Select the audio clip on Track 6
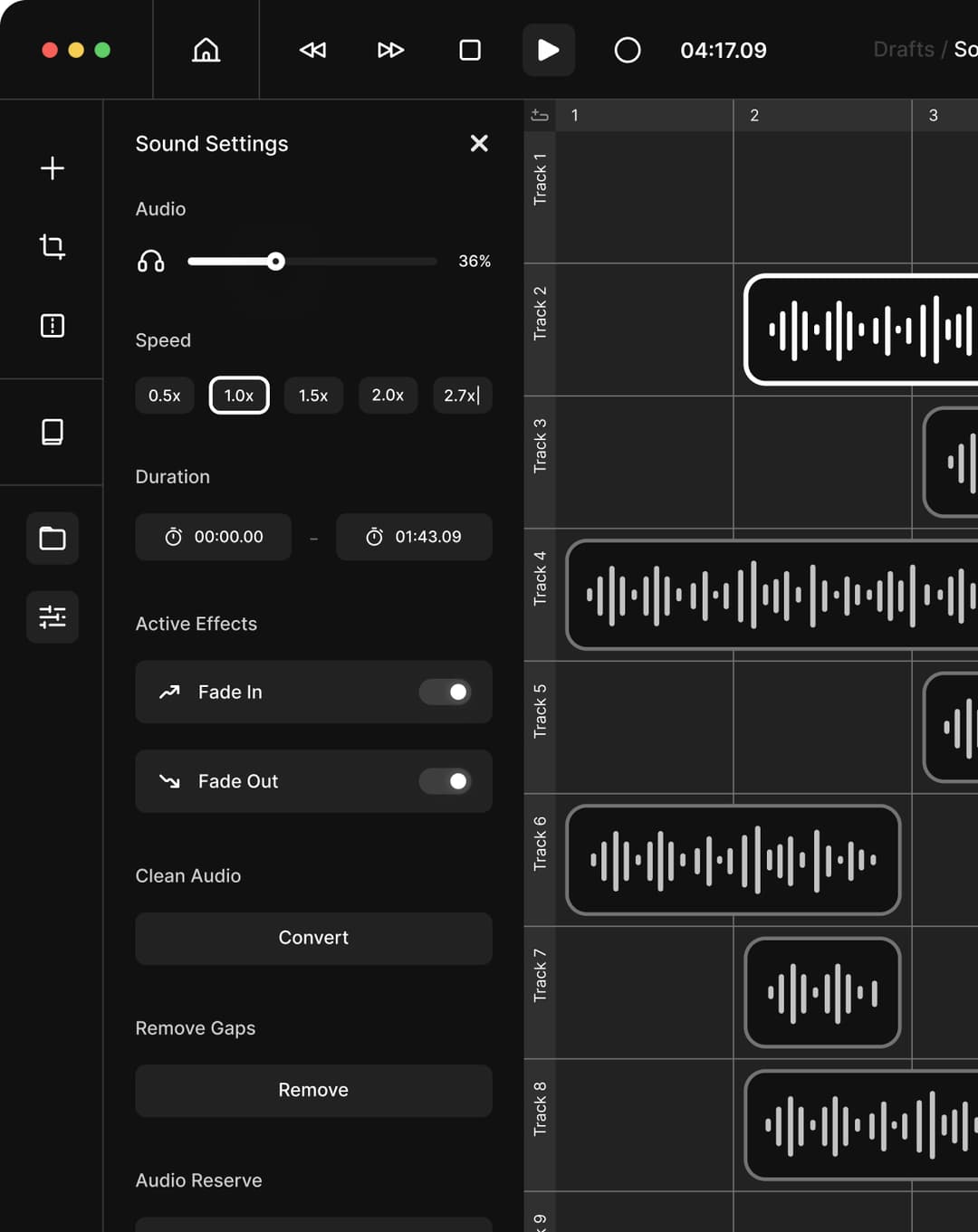978x1232 pixels. (733, 860)
